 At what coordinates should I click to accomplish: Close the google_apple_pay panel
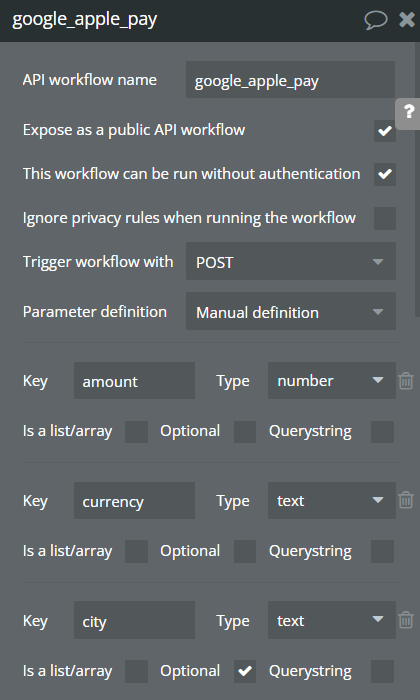(407, 20)
